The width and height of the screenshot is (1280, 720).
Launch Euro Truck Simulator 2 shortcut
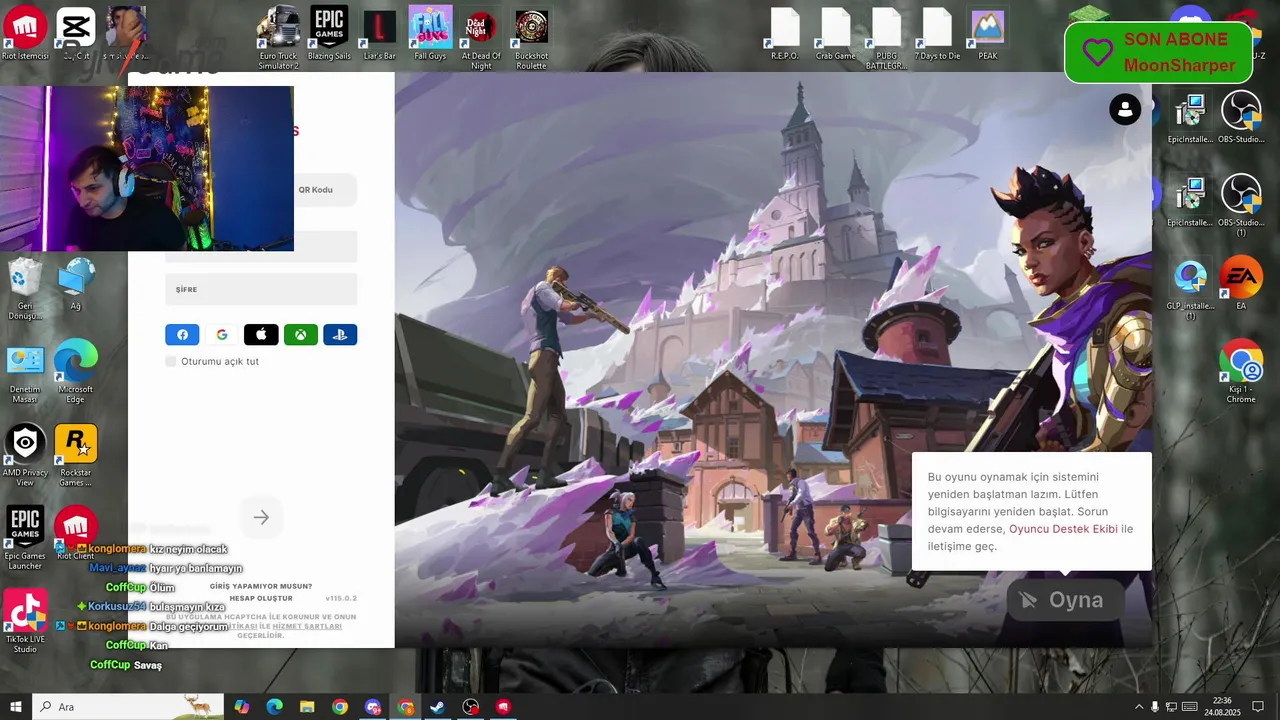278,37
